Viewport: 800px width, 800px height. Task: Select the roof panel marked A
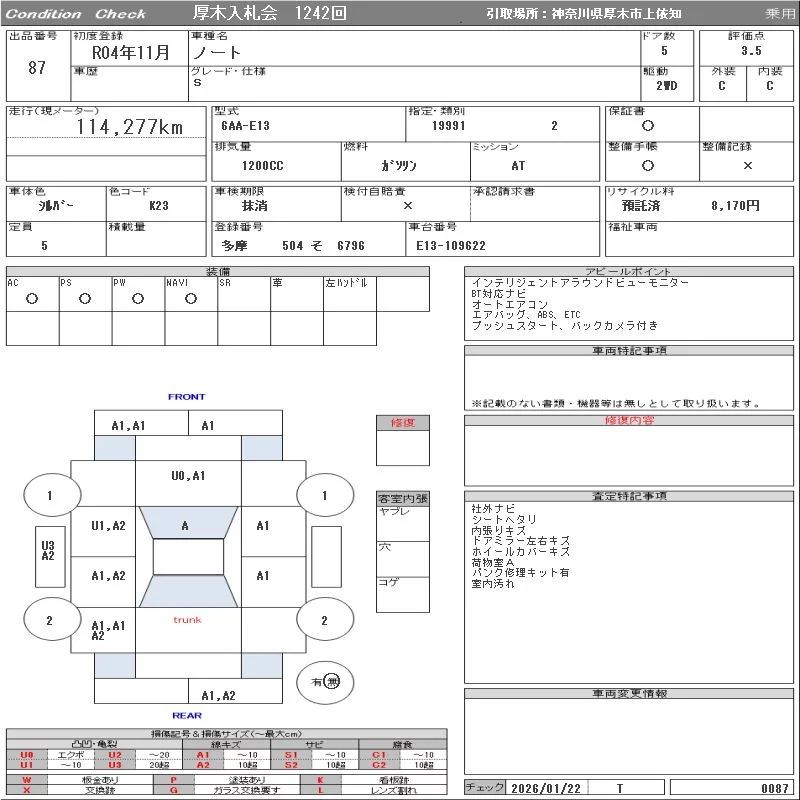point(185,525)
